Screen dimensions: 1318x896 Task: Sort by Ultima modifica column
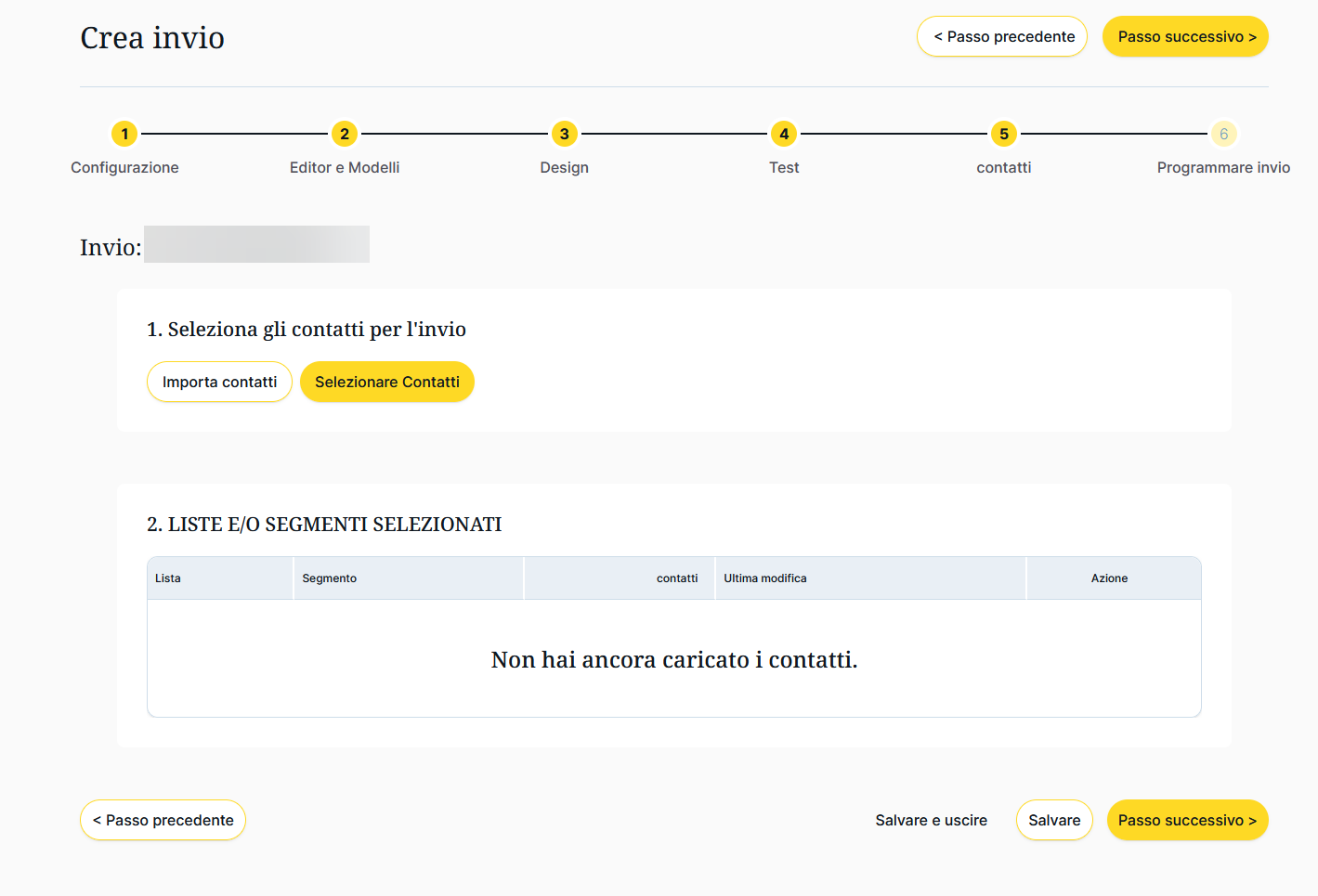pyautogui.click(x=765, y=578)
